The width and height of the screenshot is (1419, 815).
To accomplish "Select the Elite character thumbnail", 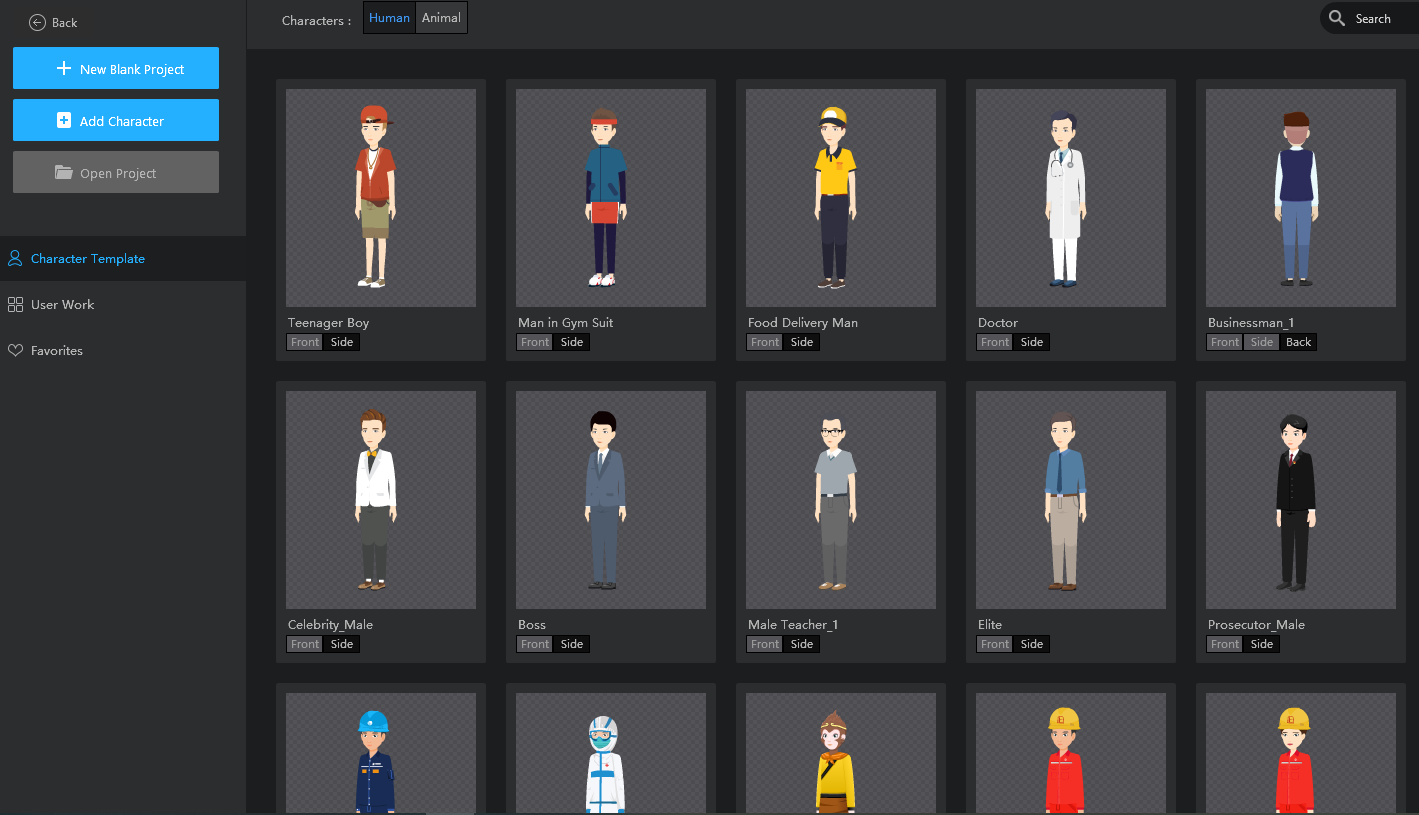I will pos(1071,500).
